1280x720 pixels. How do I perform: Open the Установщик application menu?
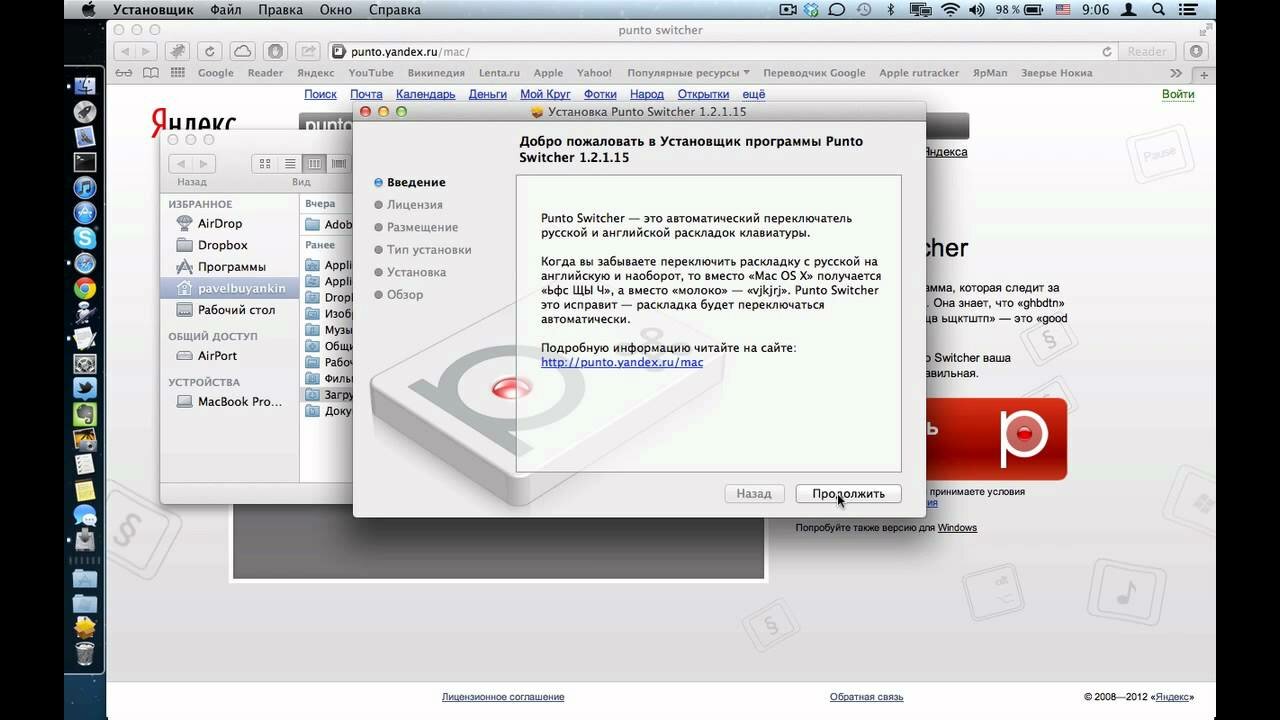[151, 10]
